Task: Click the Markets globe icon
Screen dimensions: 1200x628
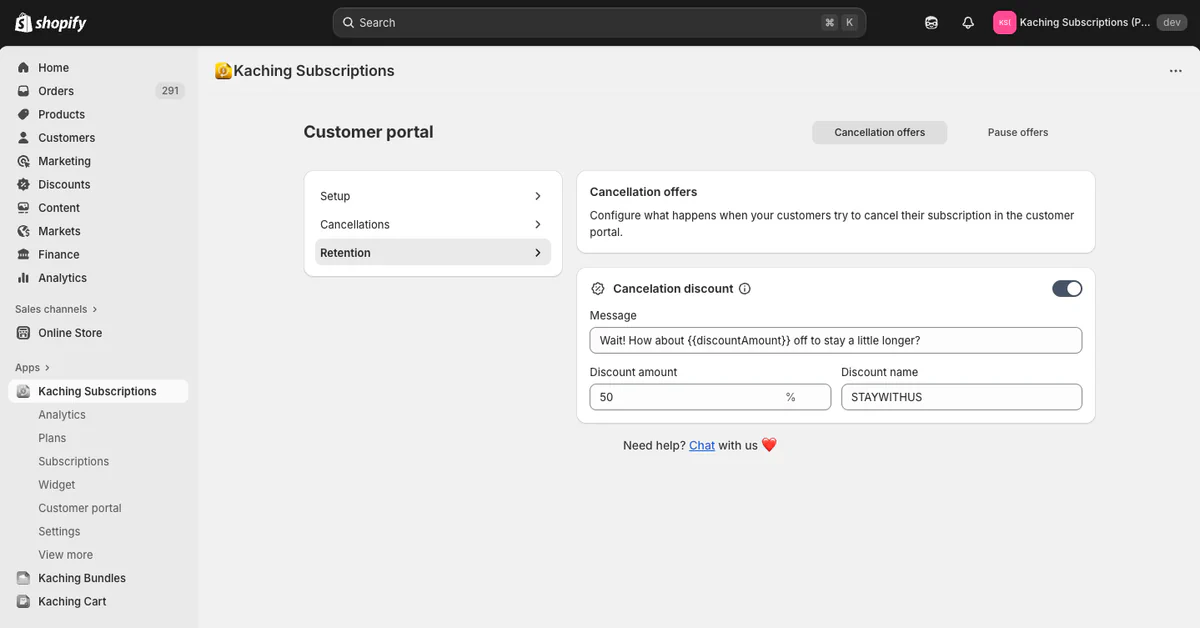Action: (x=23, y=231)
